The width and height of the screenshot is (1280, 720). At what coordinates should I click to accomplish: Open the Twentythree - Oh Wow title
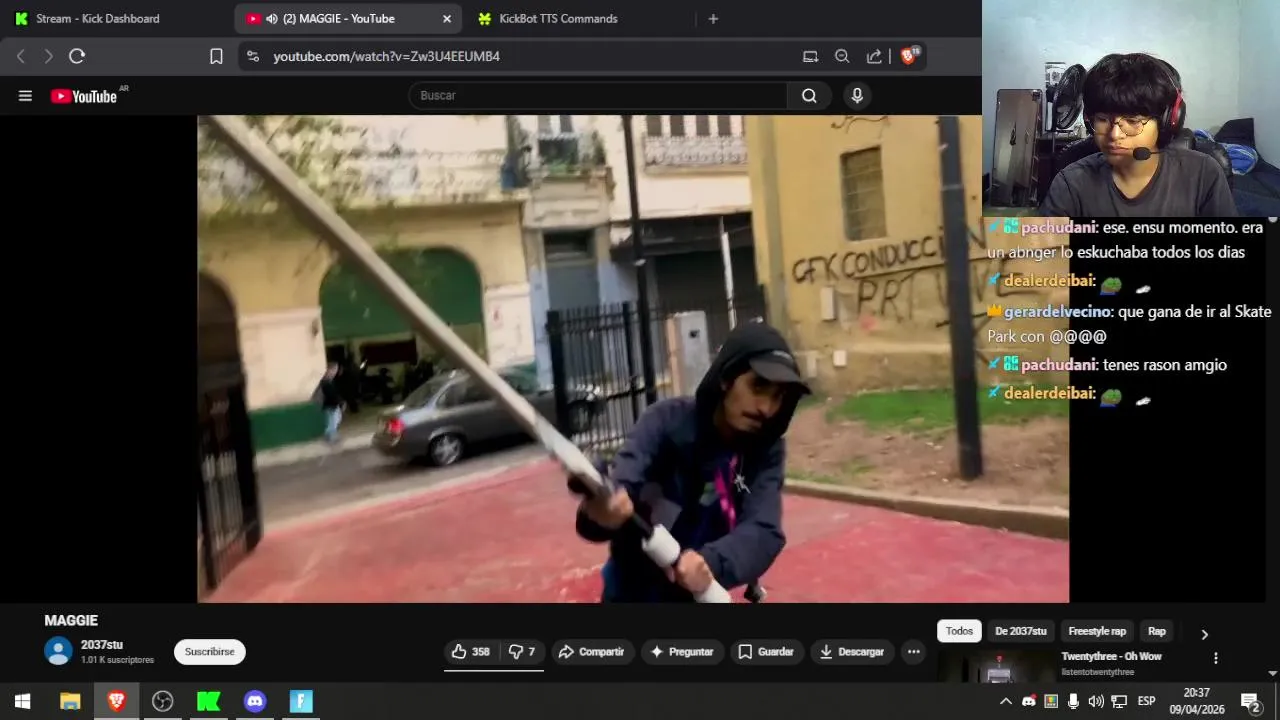coord(1111,657)
